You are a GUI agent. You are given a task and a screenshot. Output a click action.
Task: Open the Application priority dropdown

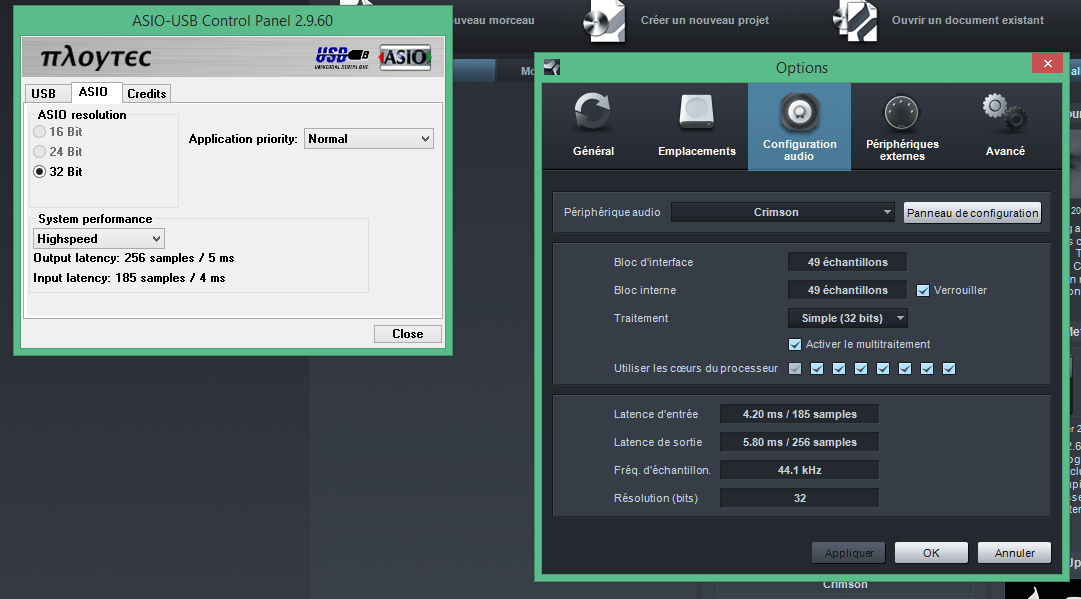(369, 139)
